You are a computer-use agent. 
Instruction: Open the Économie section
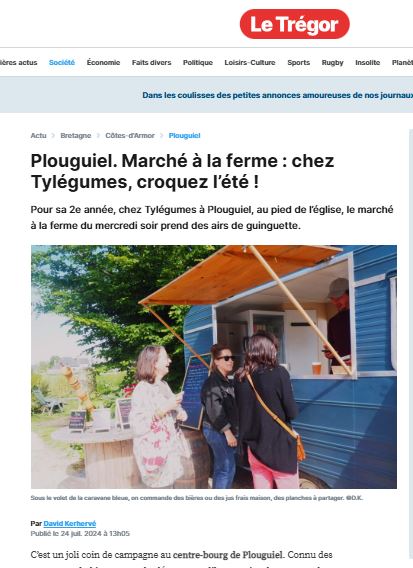[103, 62]
